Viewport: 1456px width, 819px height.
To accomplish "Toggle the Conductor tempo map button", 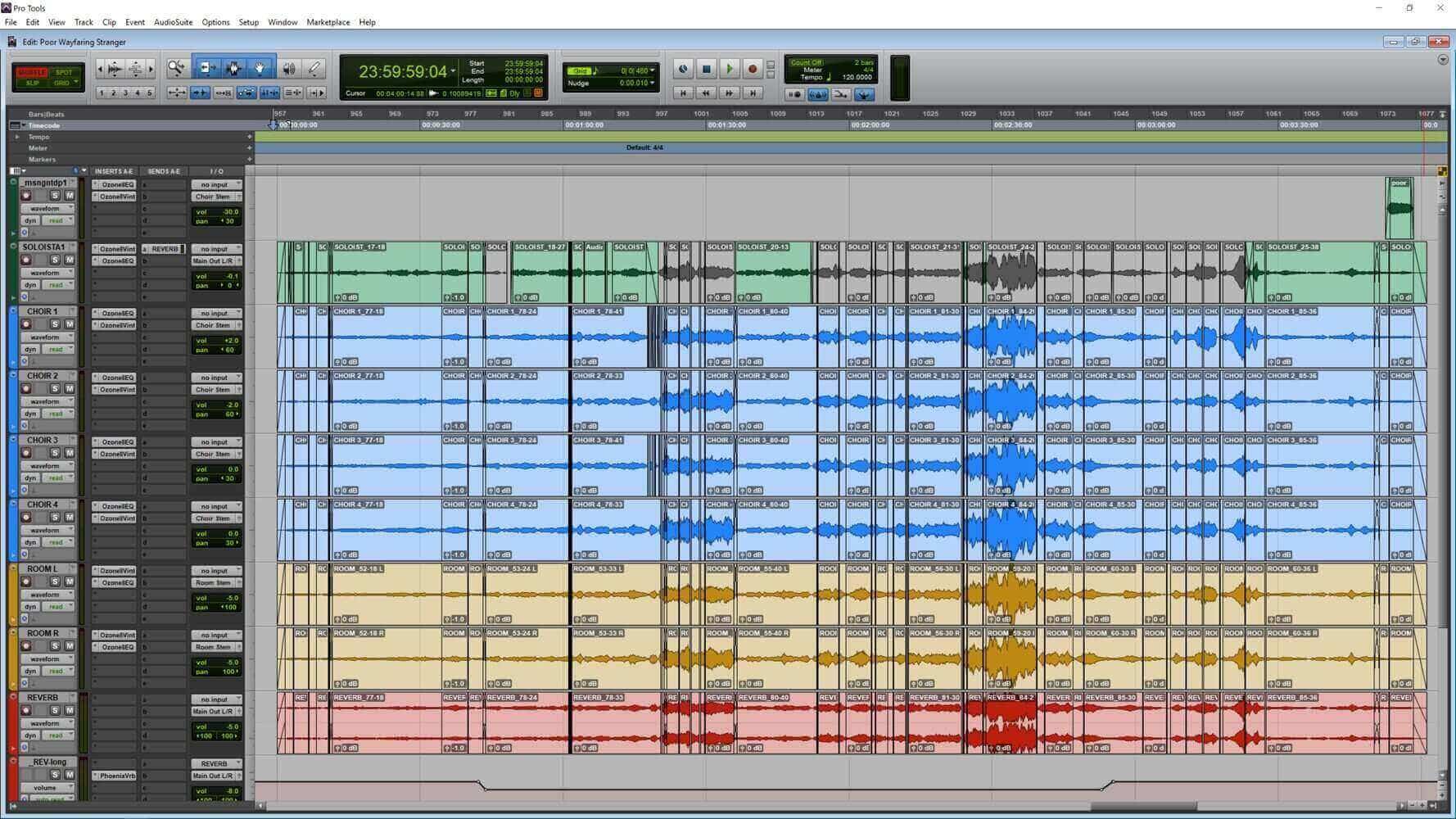I will pos(863,94).
